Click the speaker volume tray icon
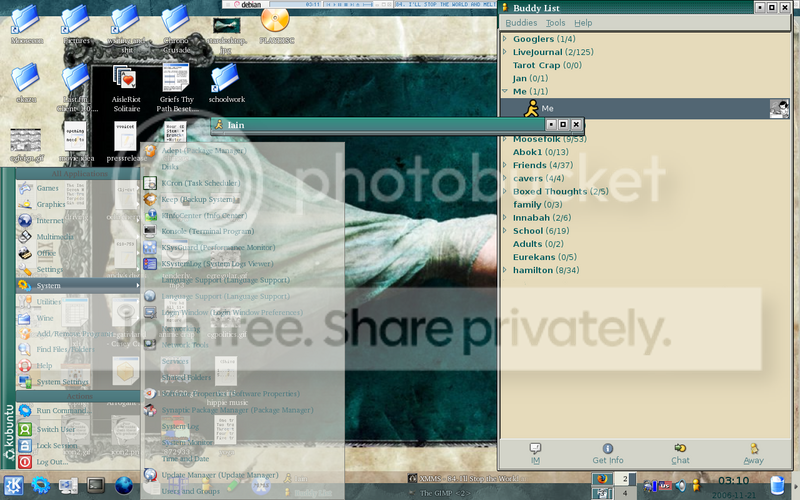Image resolution: width=800 pixels, height=500 pixels. (680, 485)
